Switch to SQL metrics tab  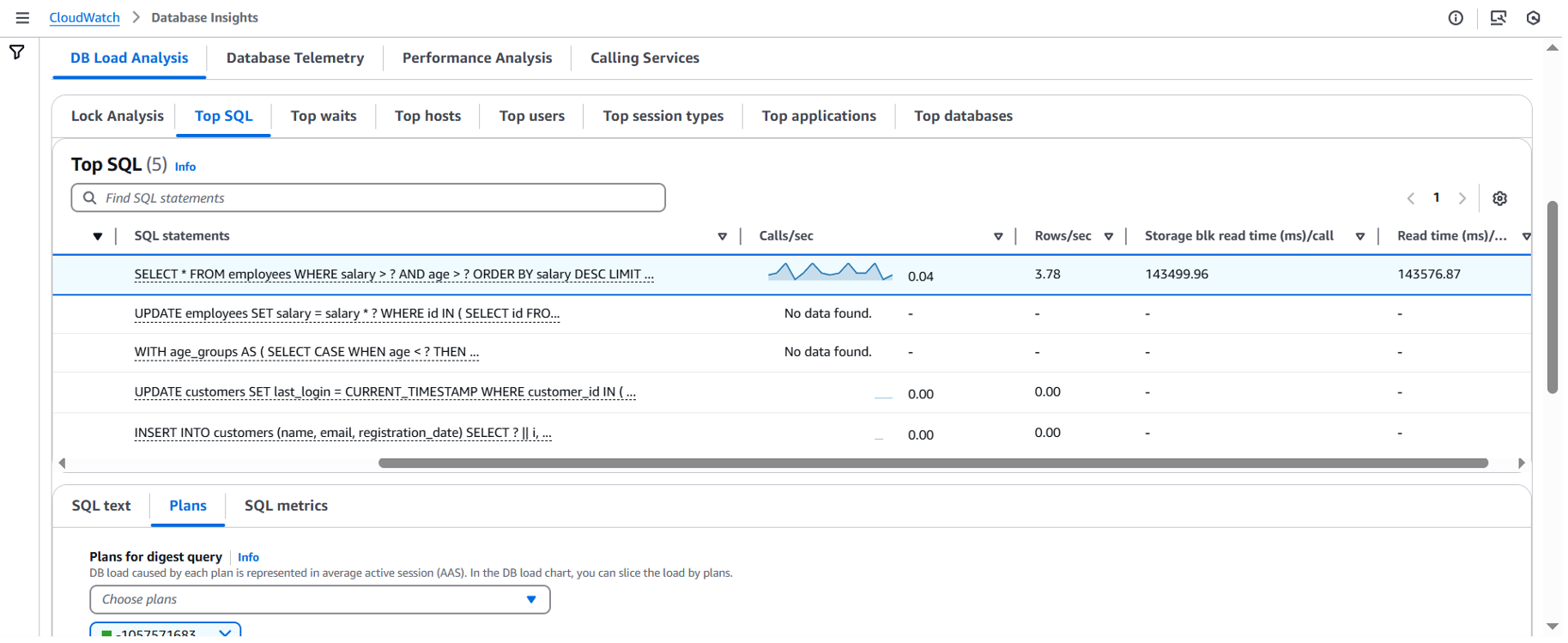click(286, 506)
